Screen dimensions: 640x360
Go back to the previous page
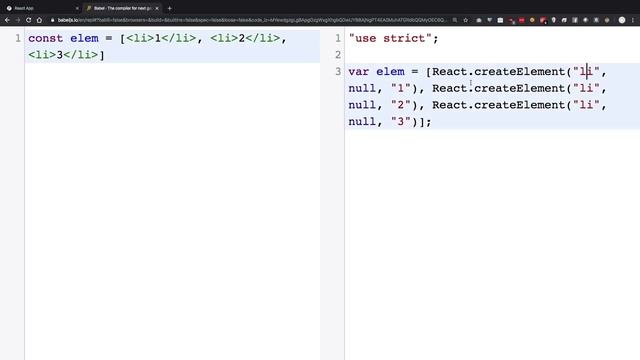7,20
